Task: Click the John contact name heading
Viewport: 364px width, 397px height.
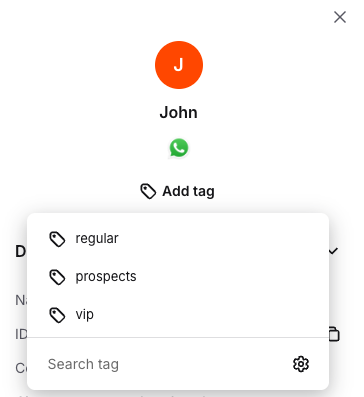Action: [x=179, y=112]
